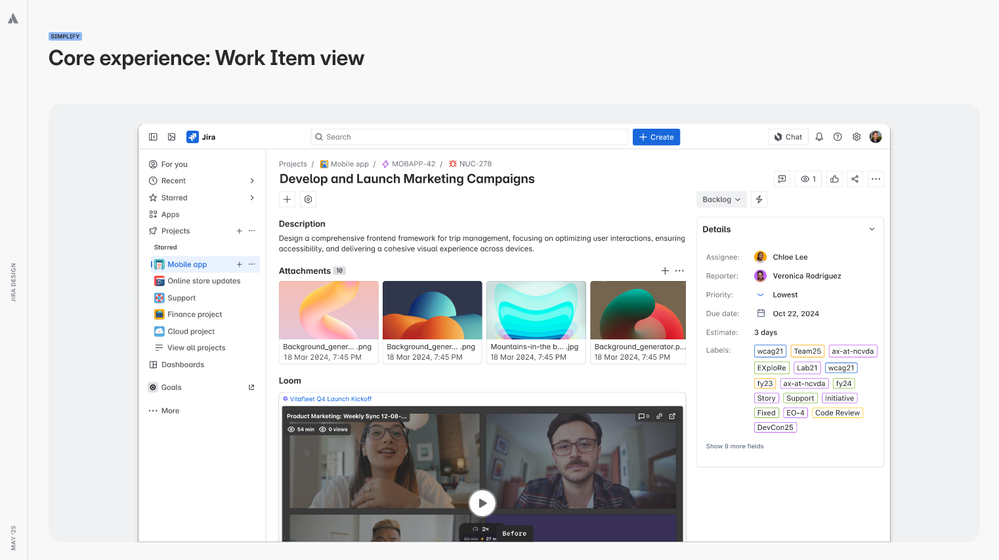
Task: Open the settings gear in top bar
Action: 856,137
